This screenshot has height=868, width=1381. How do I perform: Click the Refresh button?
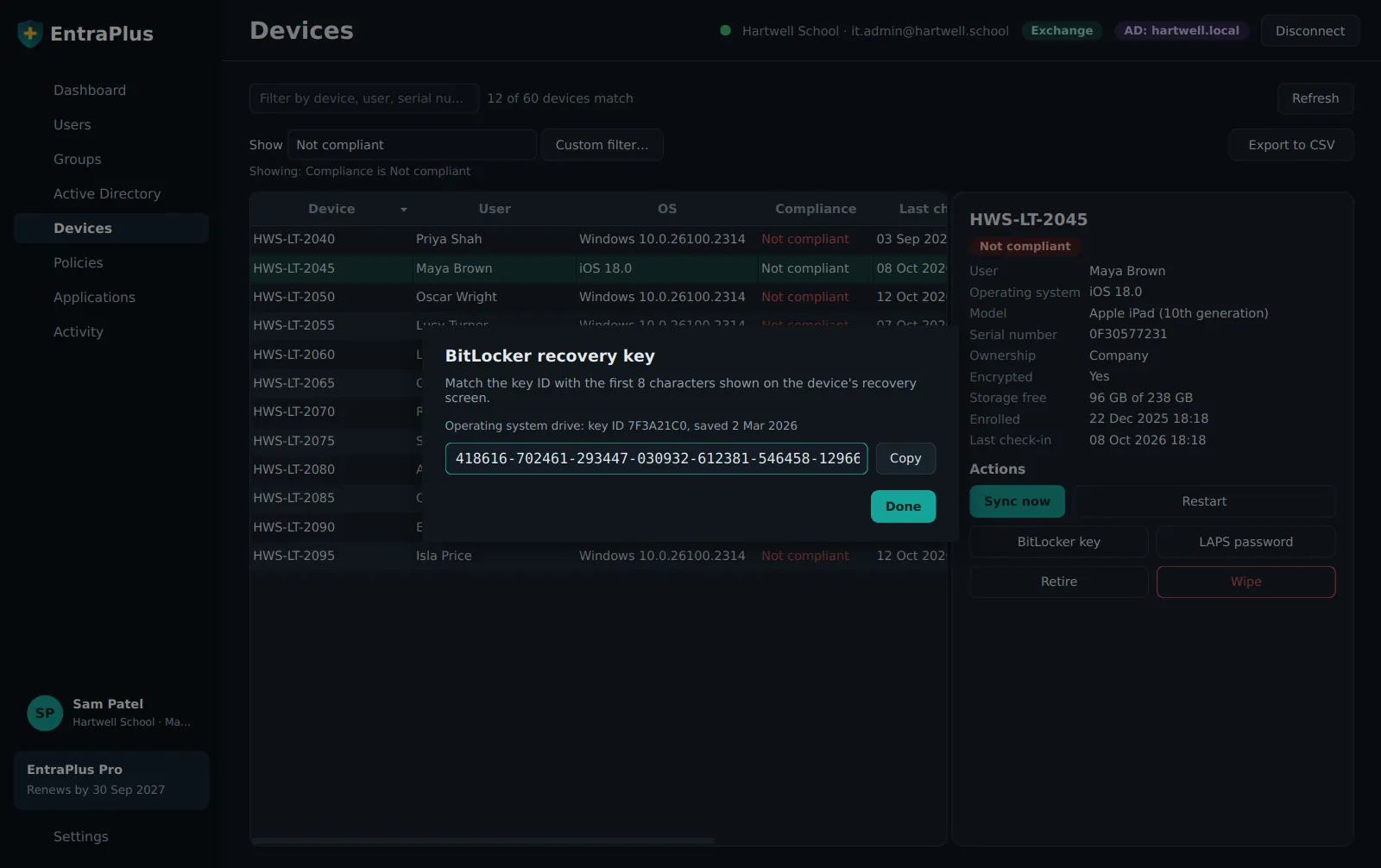click(x=1315, y=98)
